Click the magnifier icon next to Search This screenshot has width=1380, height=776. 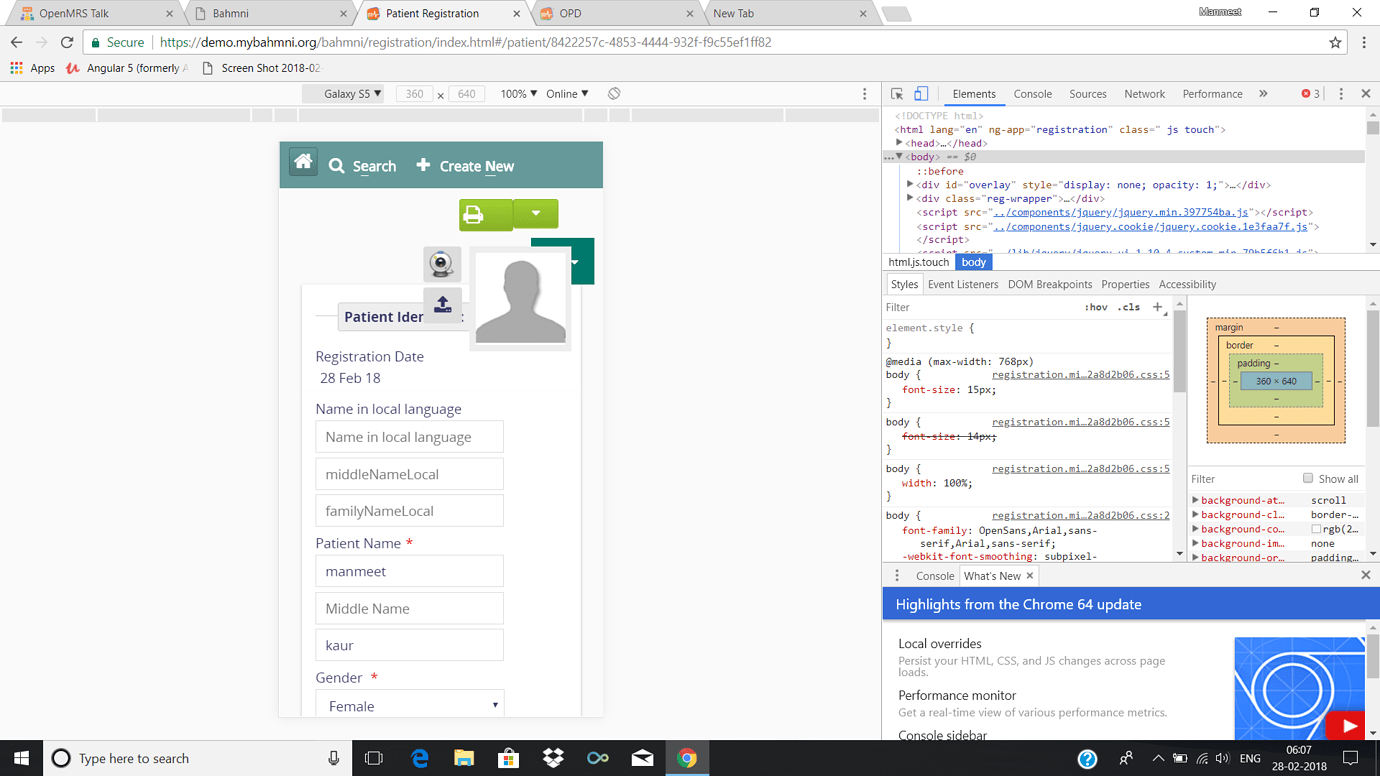click(336, 166)
